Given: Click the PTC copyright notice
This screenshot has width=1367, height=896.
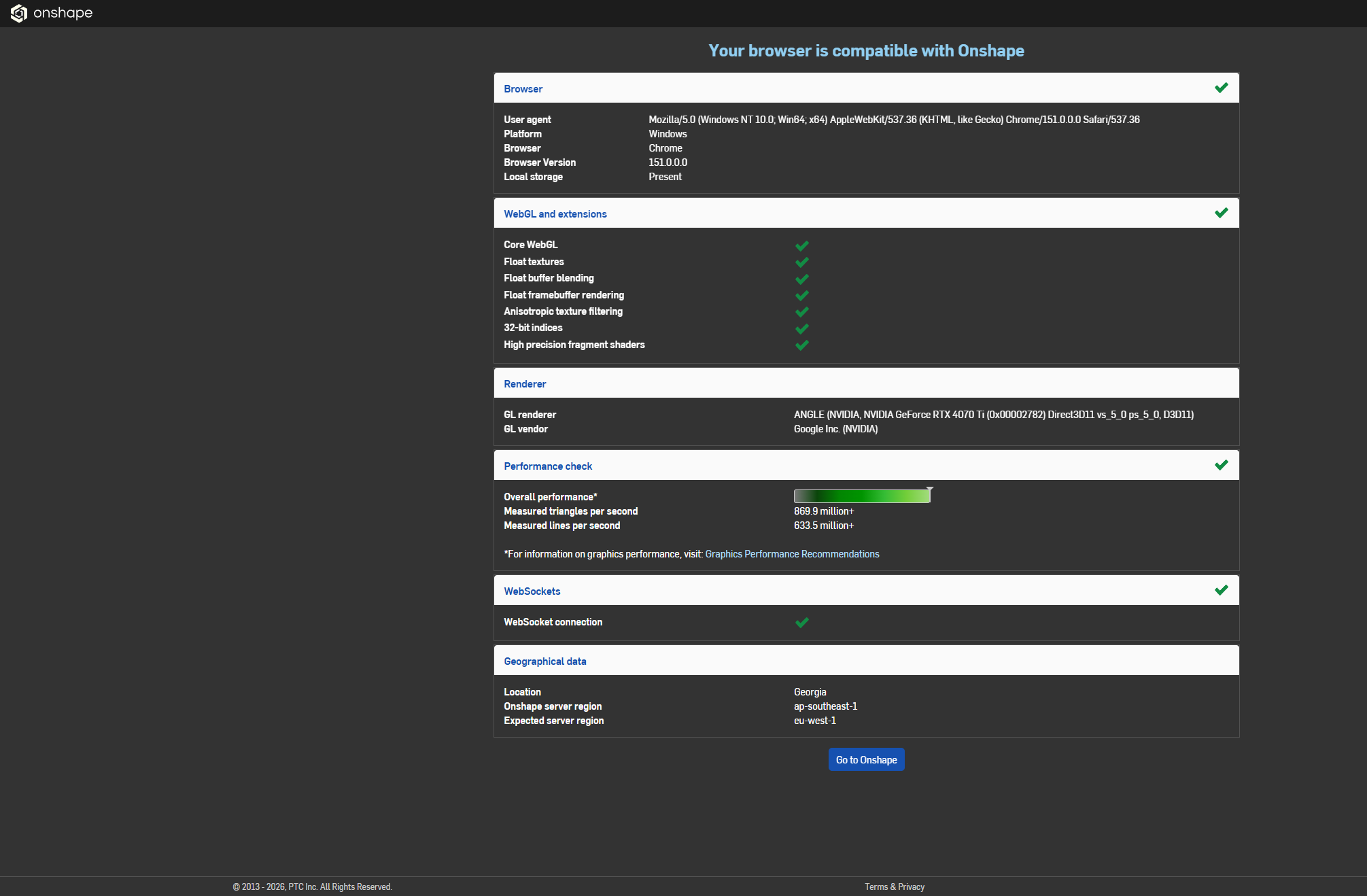Looking at the screenshot, I should coord(313,886).
